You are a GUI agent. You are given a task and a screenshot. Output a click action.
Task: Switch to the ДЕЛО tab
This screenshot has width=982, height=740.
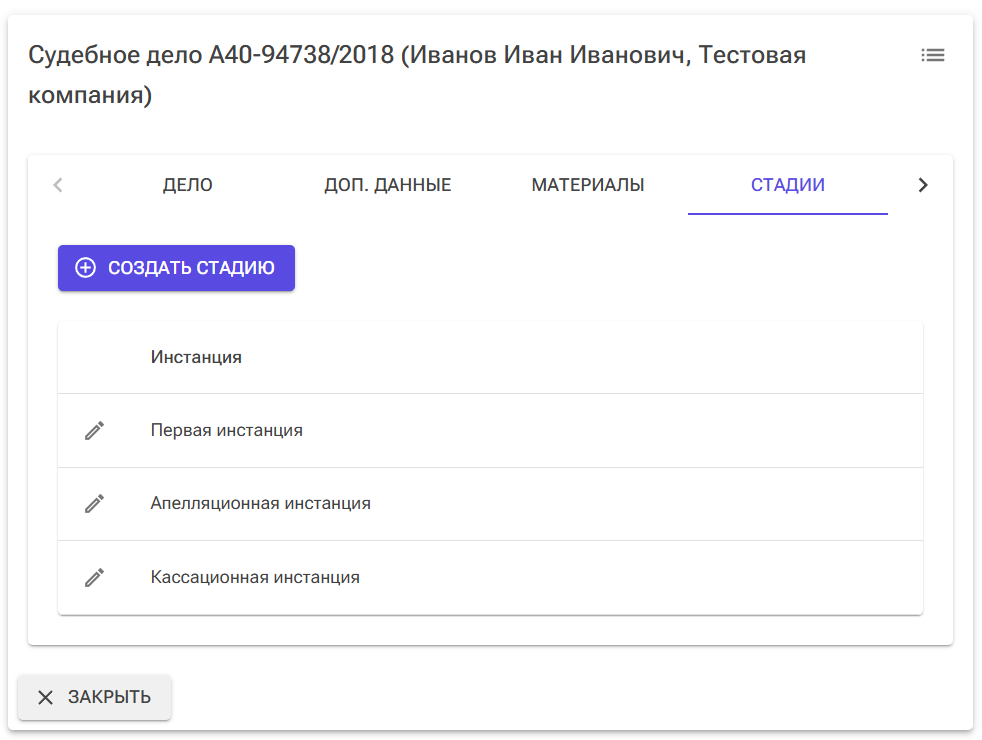click(x=186, y=185)
